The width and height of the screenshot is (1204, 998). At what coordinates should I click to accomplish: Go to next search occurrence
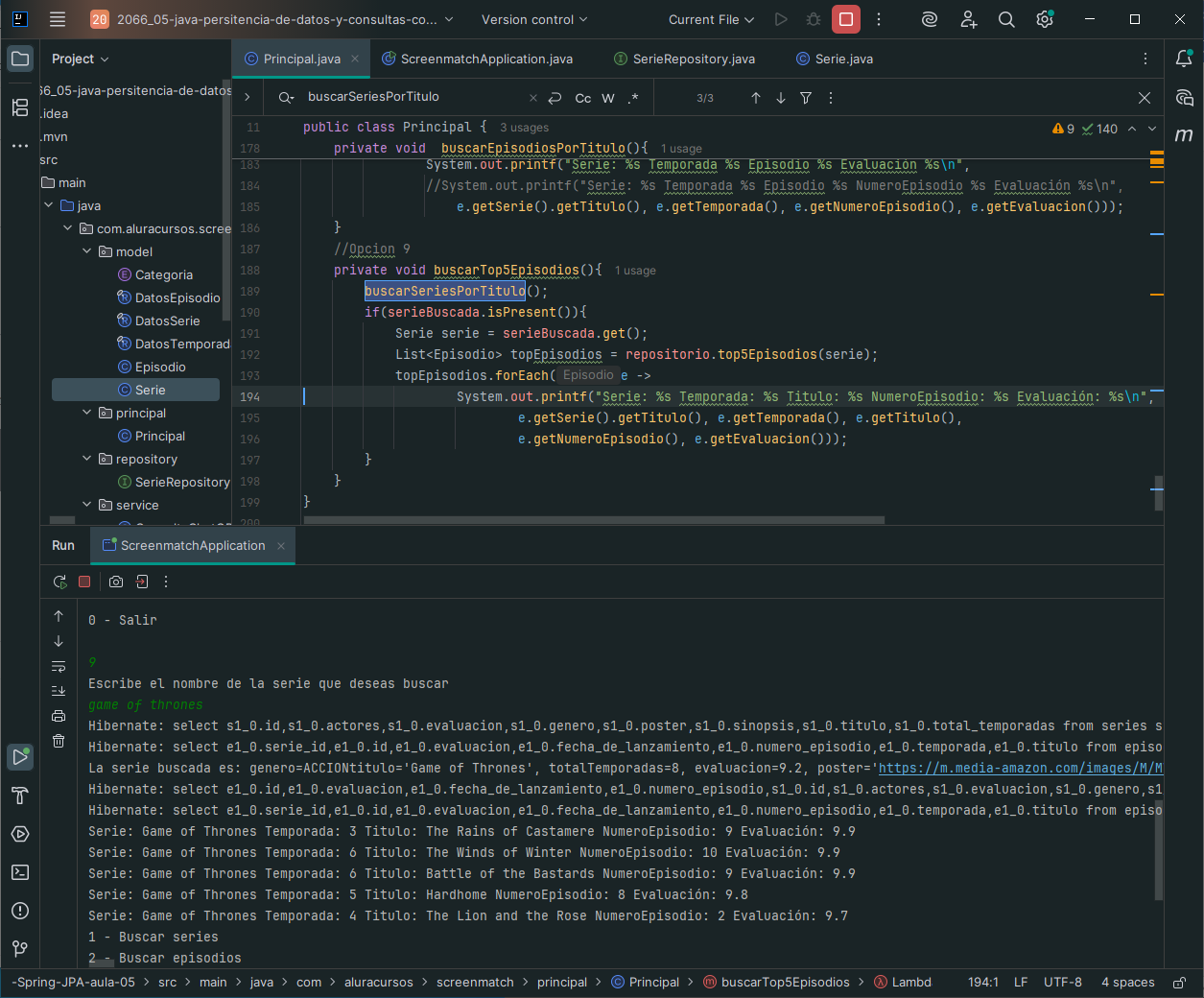click(781, 98)
